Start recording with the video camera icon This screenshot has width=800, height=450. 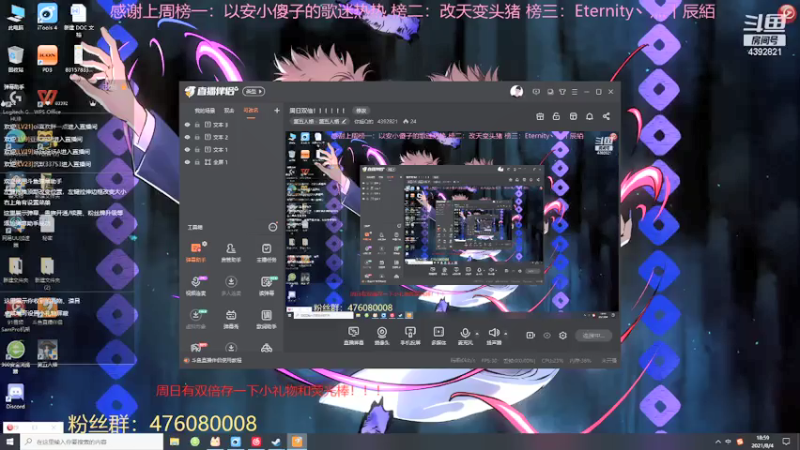[531, 335]
